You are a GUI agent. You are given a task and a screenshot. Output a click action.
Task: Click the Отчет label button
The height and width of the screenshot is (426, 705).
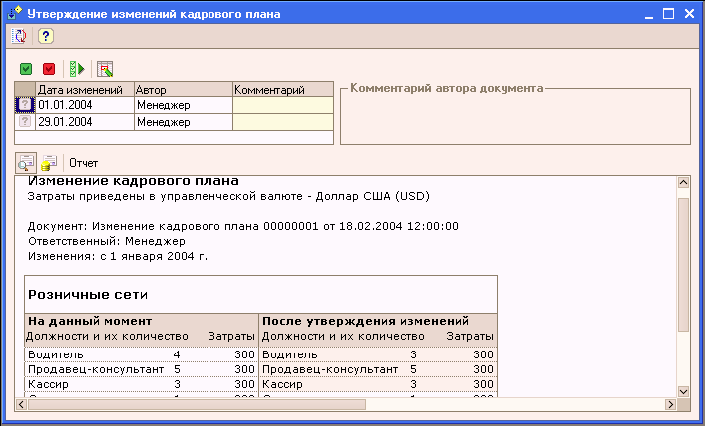coord(84,162)
